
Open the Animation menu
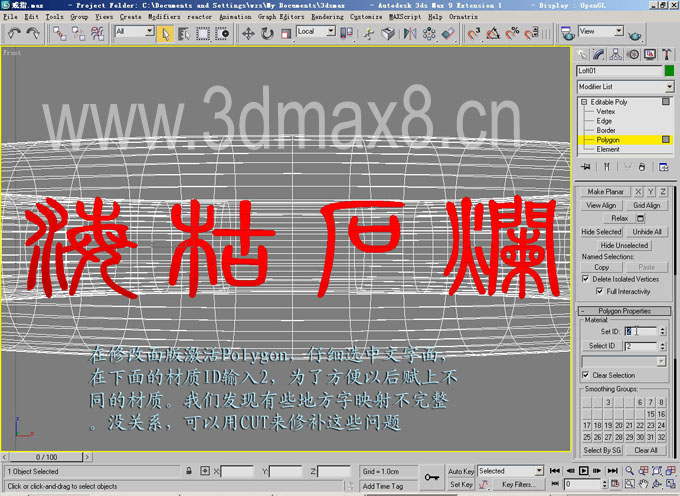(235, 16)
